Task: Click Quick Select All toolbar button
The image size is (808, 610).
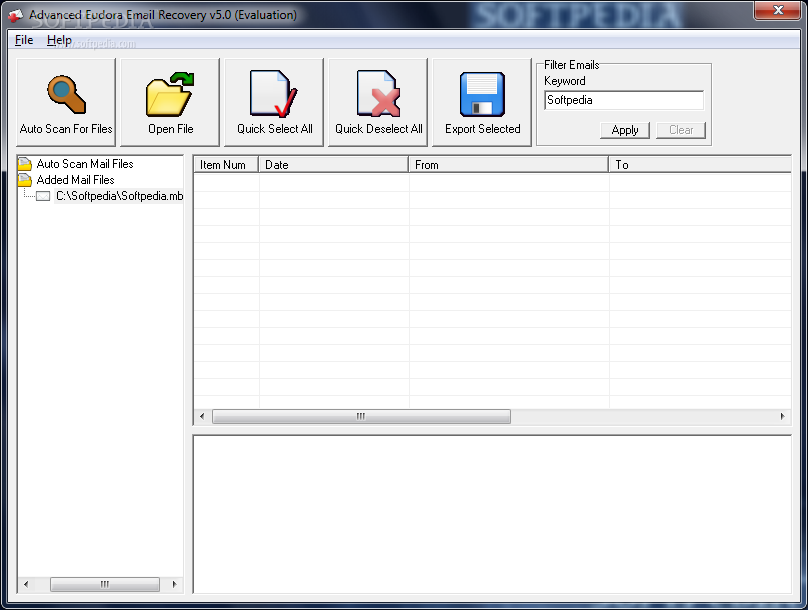Action: [x=274, y=102]
